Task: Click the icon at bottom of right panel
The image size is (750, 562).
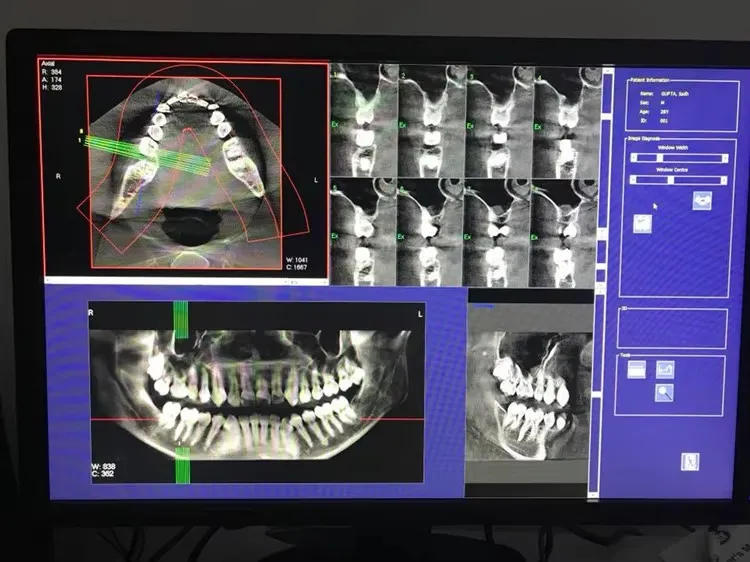Action: tap(689, 461)
